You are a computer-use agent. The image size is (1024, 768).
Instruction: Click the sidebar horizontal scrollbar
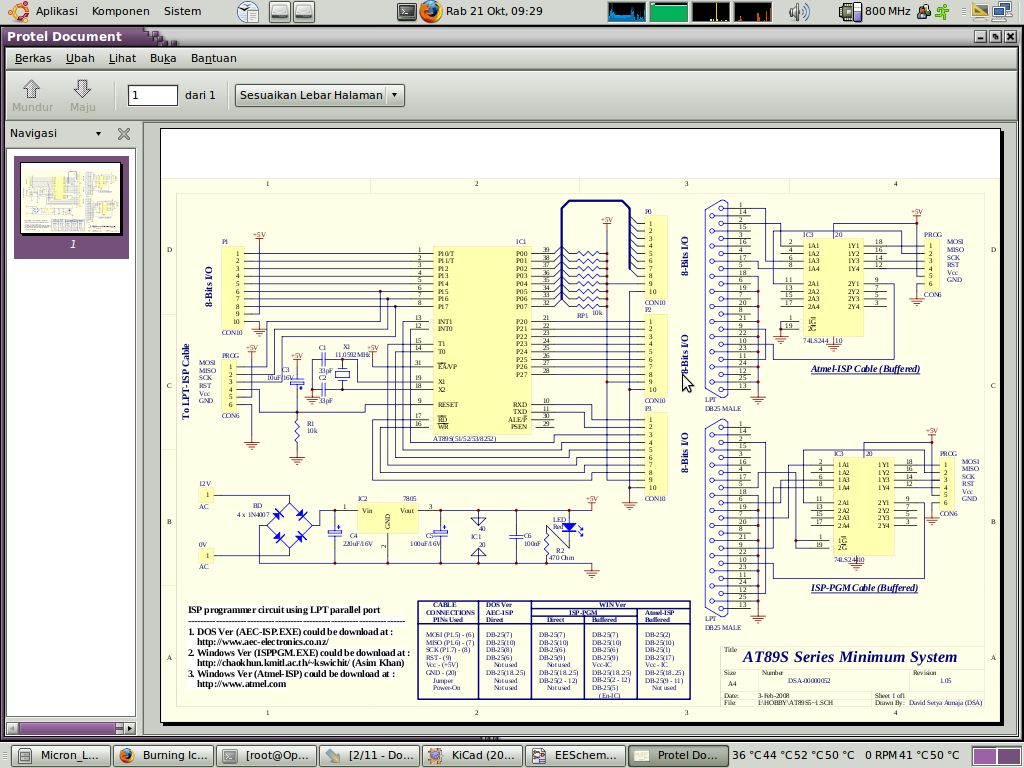click(x=71, y=728)
